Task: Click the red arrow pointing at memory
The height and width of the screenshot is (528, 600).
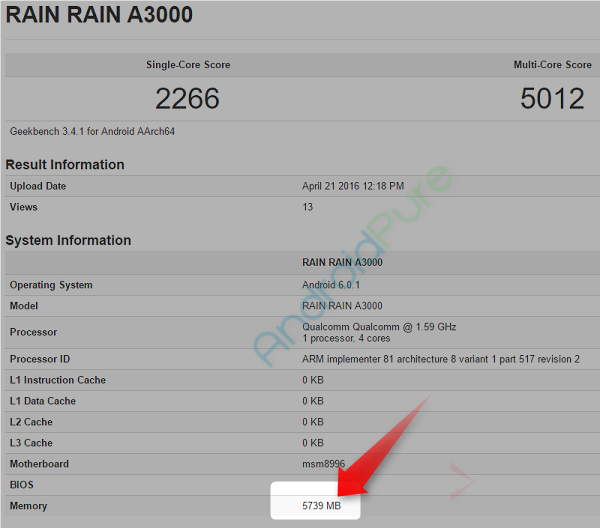Action: pyautogui.click(x=383, y=448)
